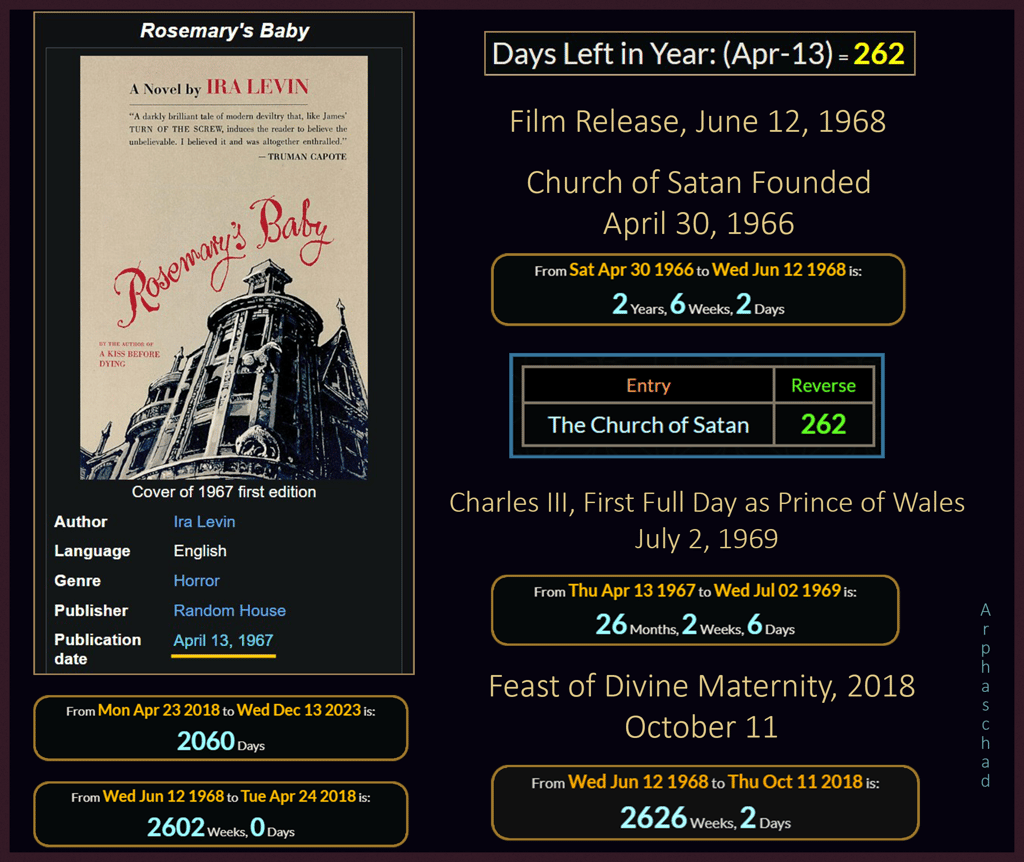The image size is (1024, 862).
Task: Open the Random House publisher link
Action: tap(229, 611)
